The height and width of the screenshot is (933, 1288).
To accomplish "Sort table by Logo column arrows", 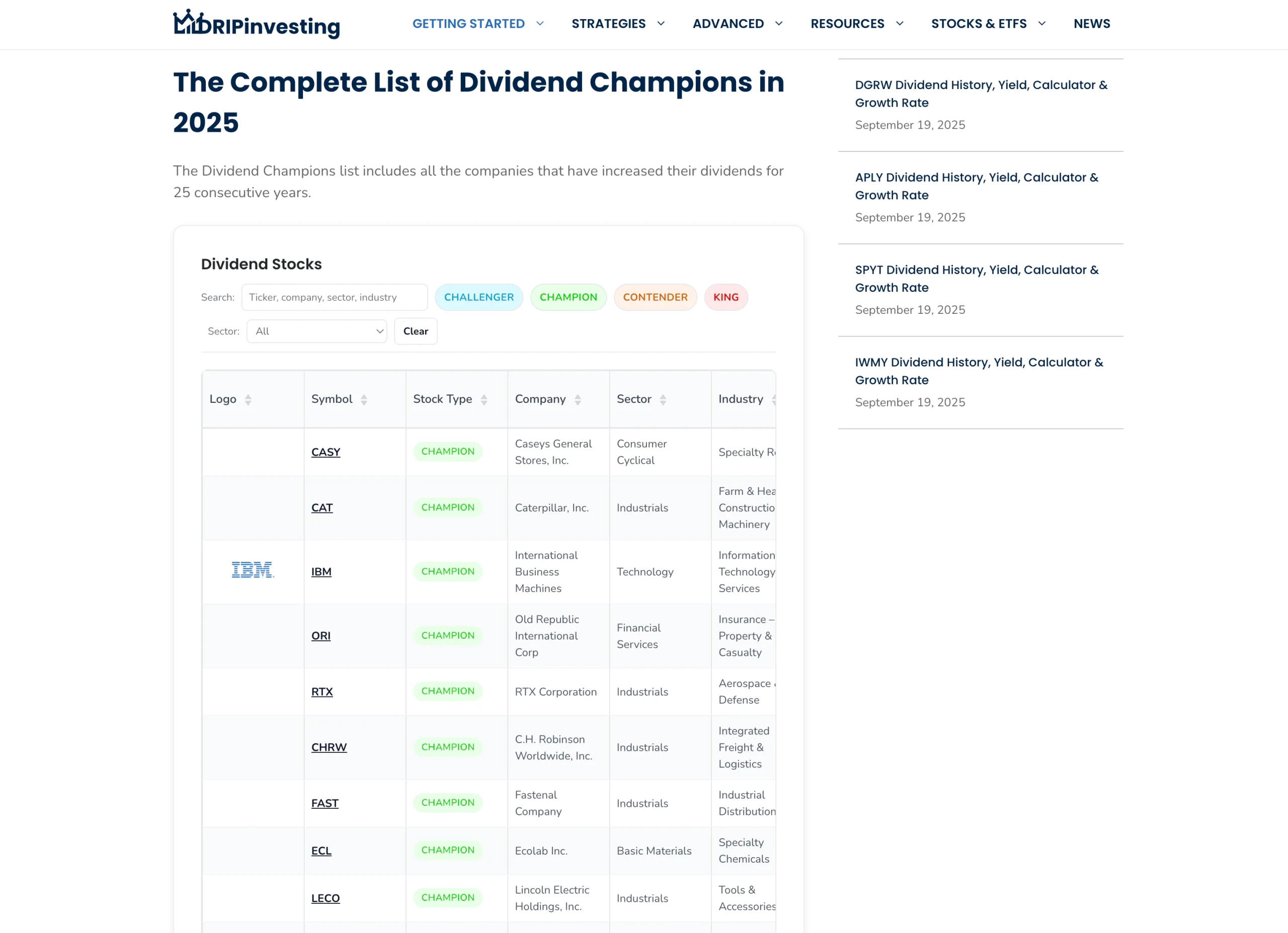I will coord(248,400).
